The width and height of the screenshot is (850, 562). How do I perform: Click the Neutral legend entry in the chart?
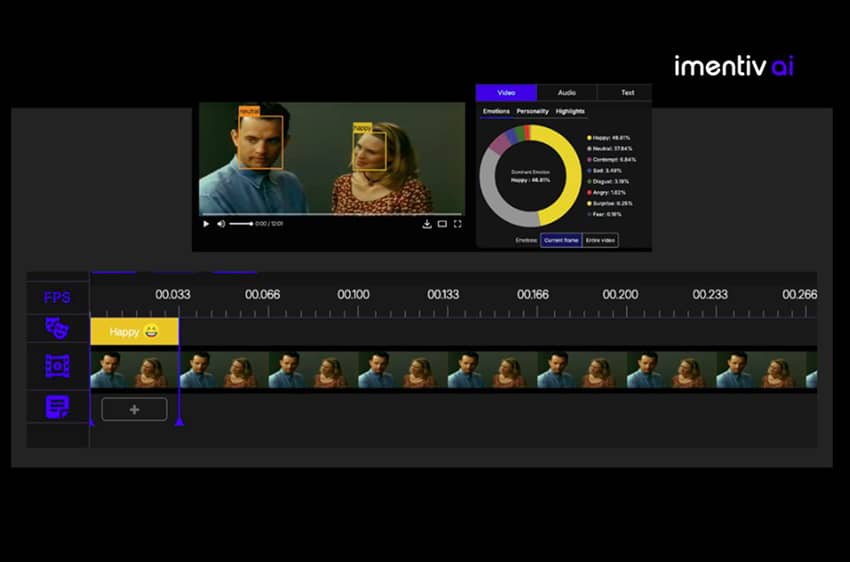tap(609, 148)
